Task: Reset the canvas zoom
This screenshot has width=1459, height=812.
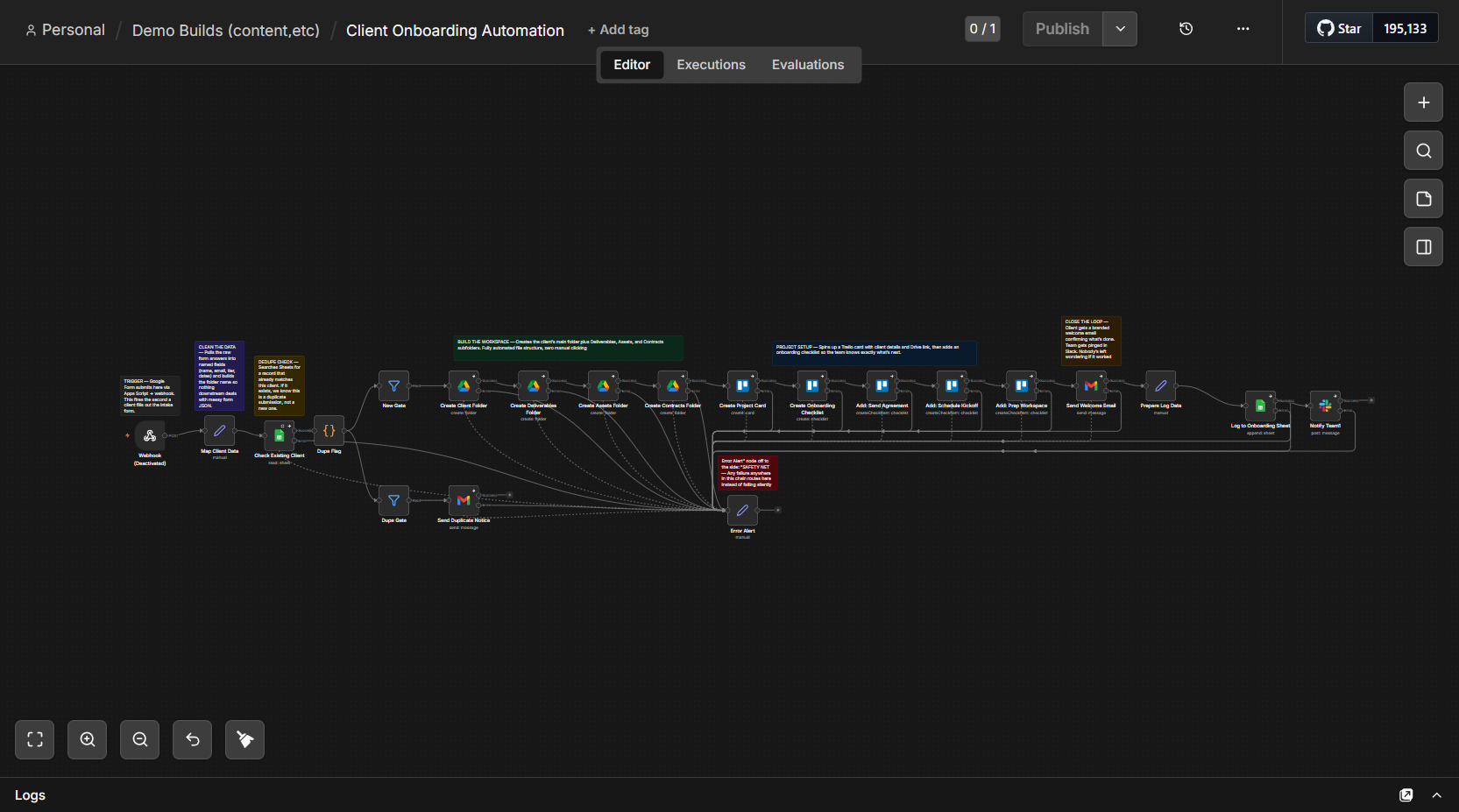Action: click(x=193, y=739)
